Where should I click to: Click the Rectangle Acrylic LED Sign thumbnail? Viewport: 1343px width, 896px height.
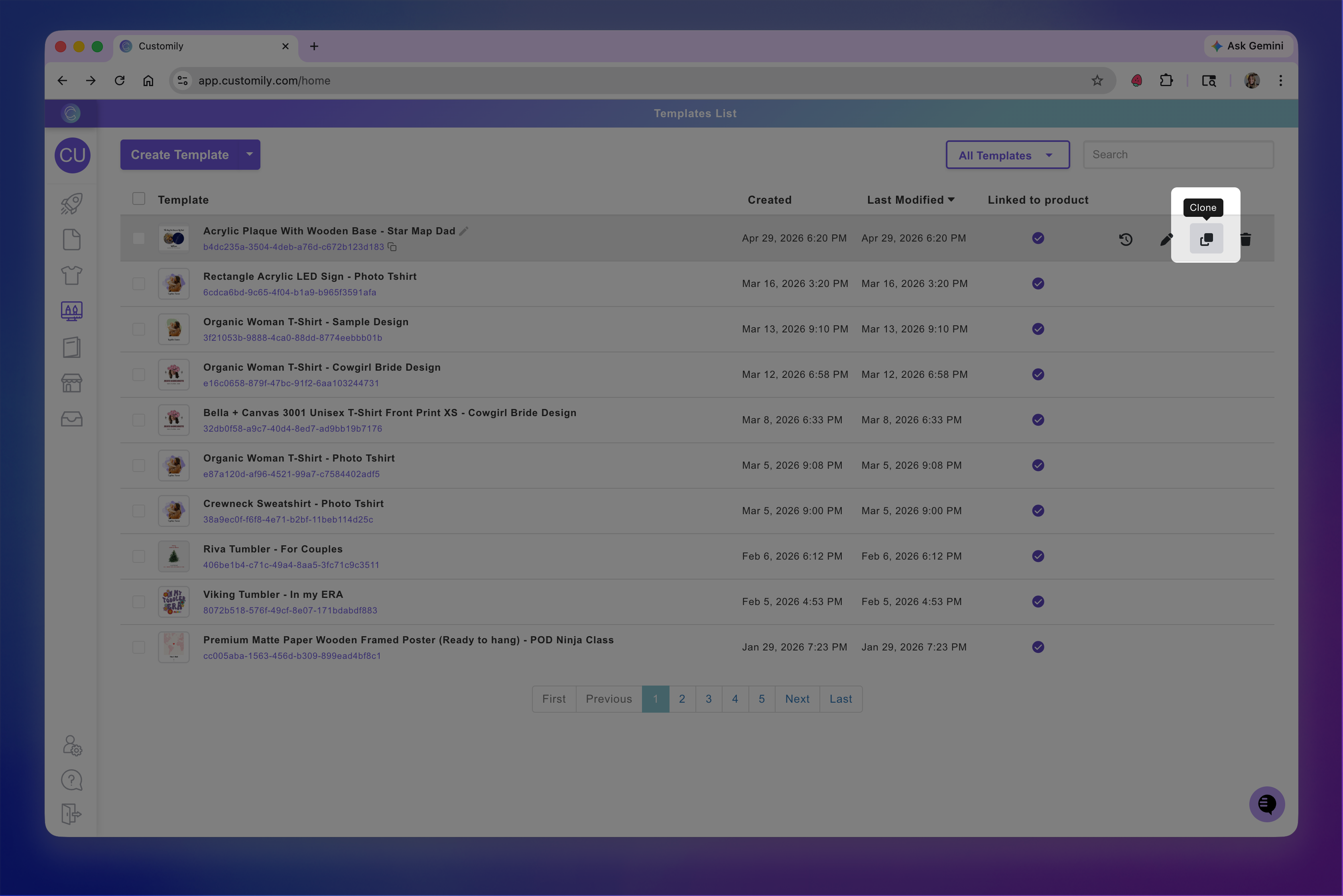pos(173,284)
